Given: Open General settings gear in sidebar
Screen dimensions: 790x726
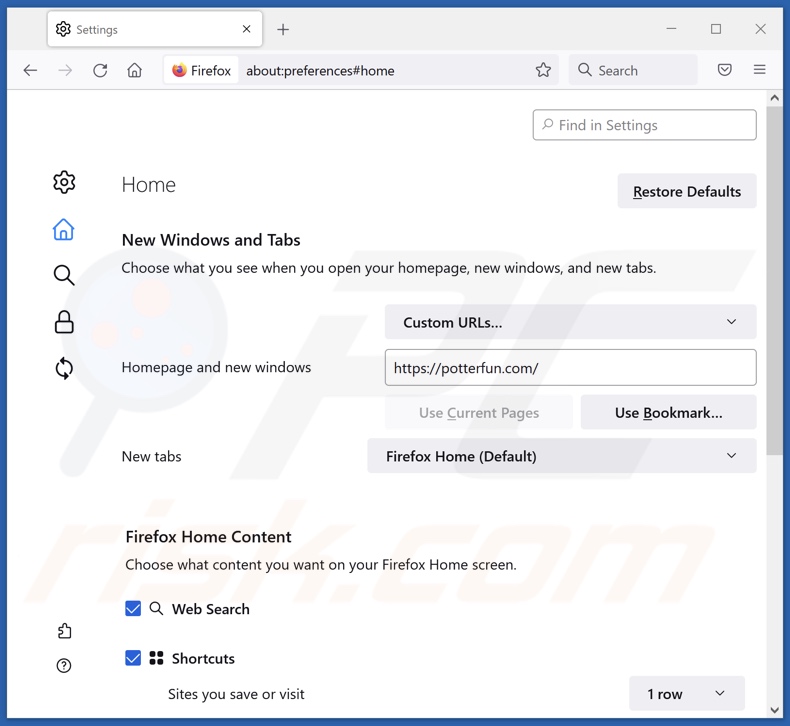Looking at the screenshot, I should tap(64, 182).
